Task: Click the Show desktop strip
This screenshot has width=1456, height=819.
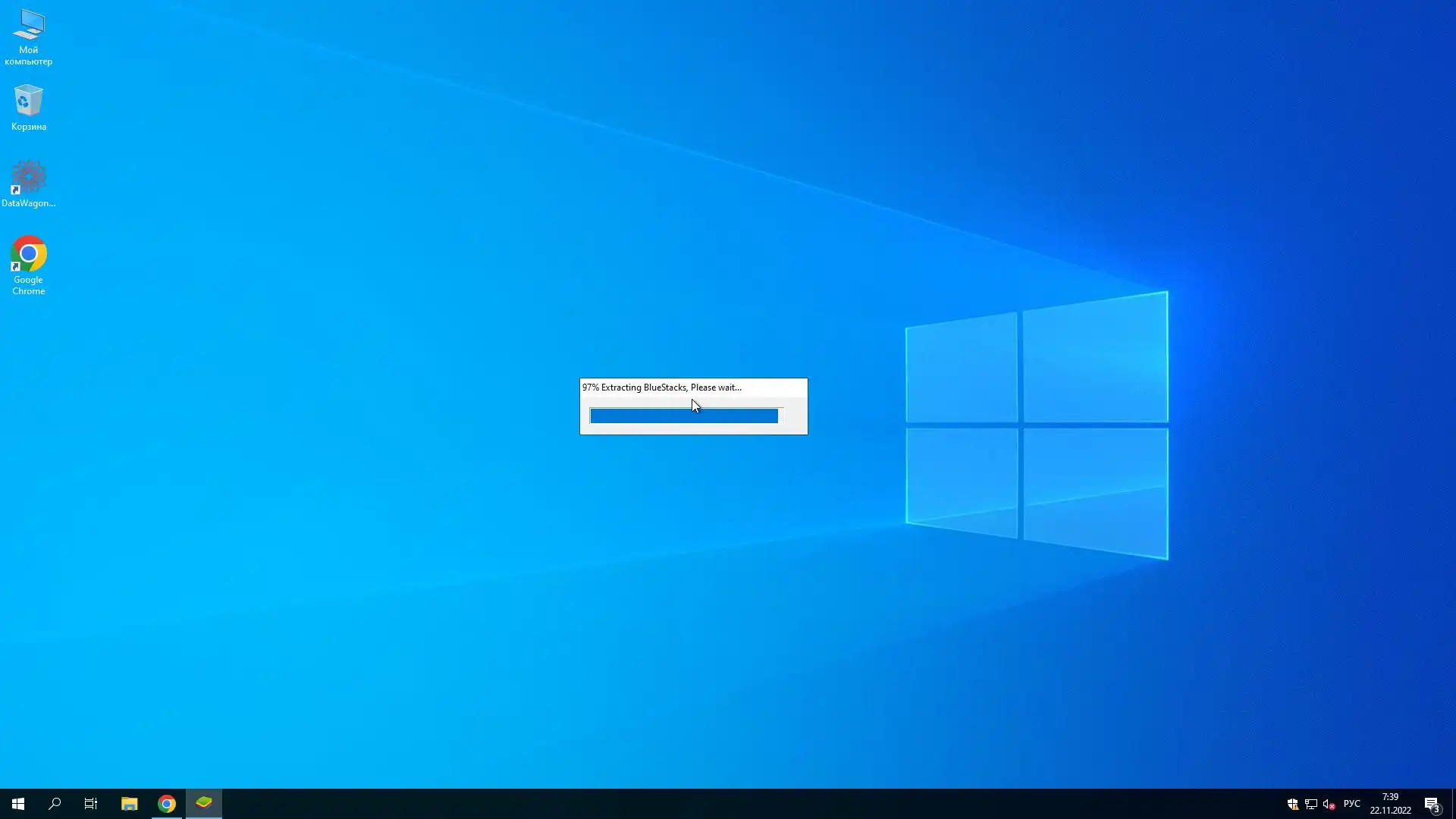Action: 1453,804
